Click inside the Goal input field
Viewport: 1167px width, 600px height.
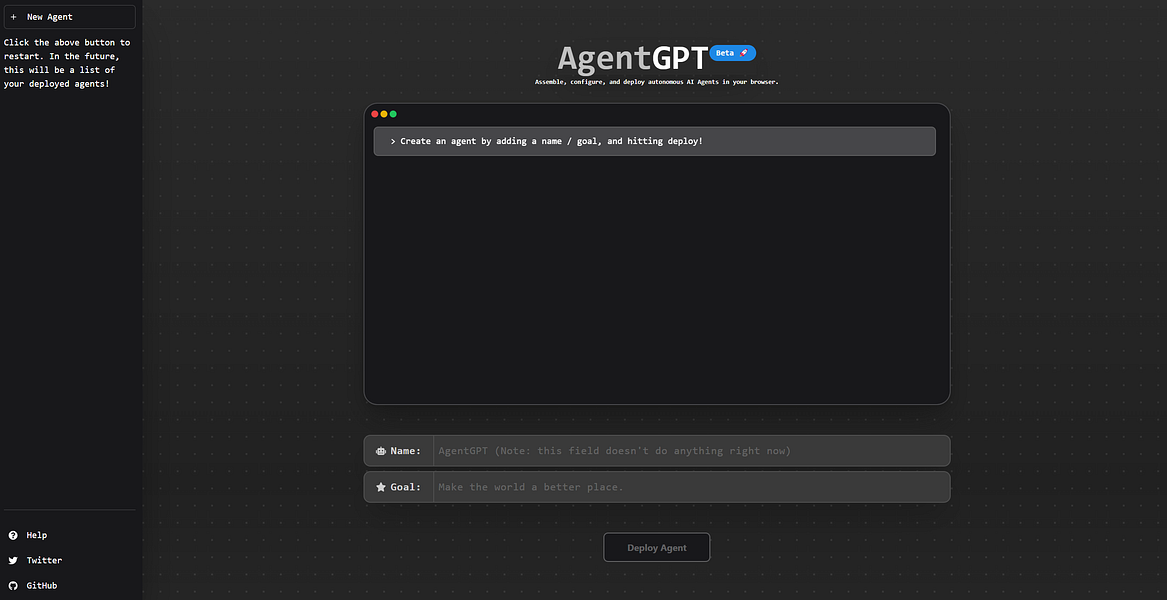(690, 487)
